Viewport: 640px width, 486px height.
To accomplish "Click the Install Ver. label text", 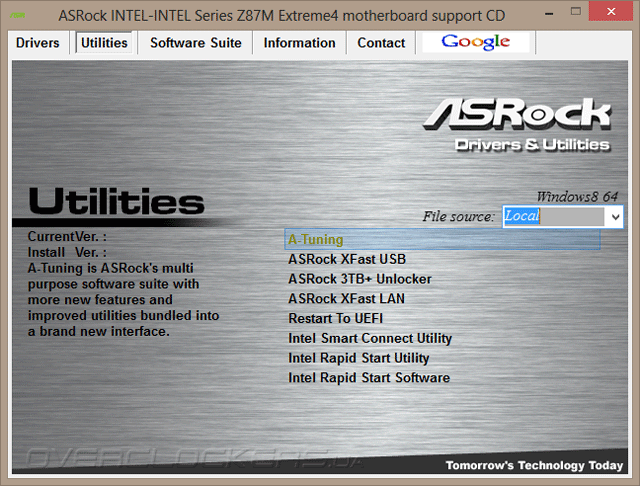I will (x=67, y=253).
